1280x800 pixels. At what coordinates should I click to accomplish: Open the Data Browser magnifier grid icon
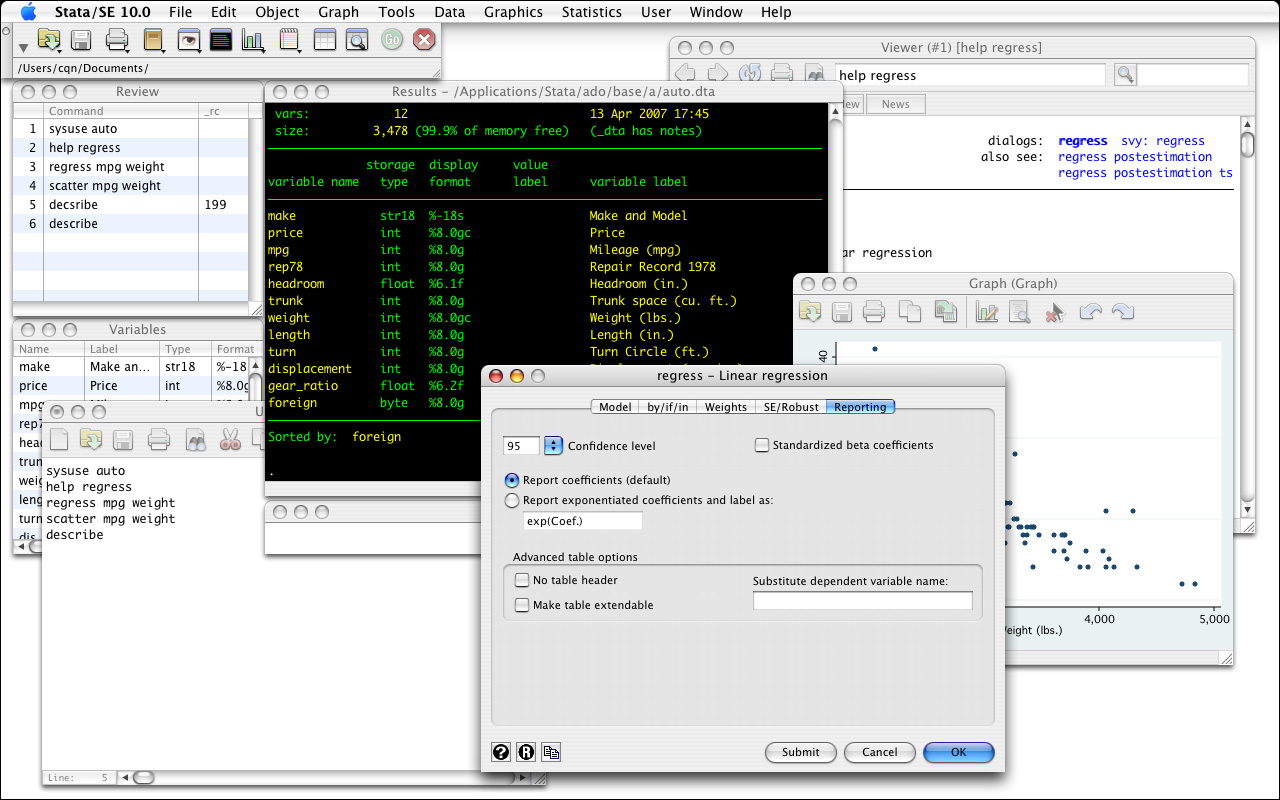click(x=356, y=40)
